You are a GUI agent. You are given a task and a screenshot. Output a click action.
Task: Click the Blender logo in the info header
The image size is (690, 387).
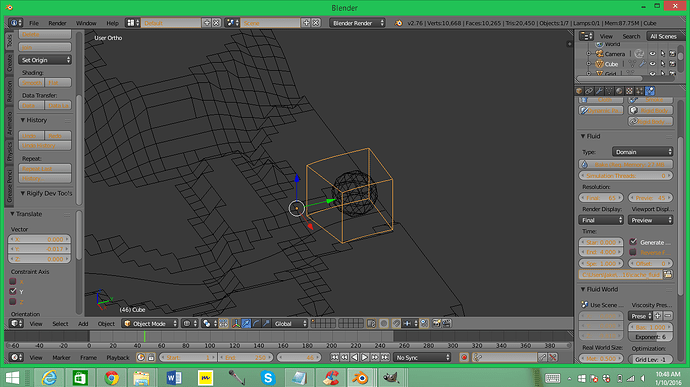tap(399, 23)
